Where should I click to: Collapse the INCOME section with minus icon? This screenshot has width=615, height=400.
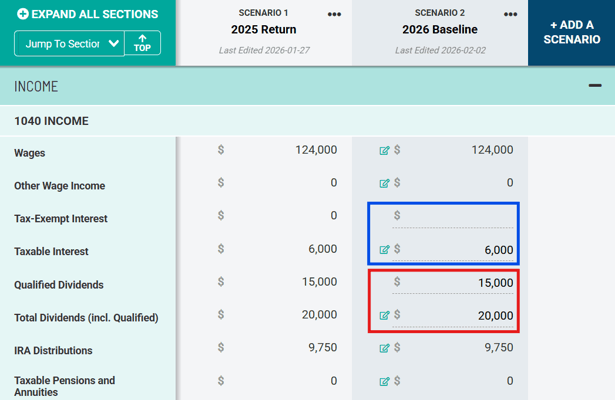pyautogui.click(x=595, y=86)
